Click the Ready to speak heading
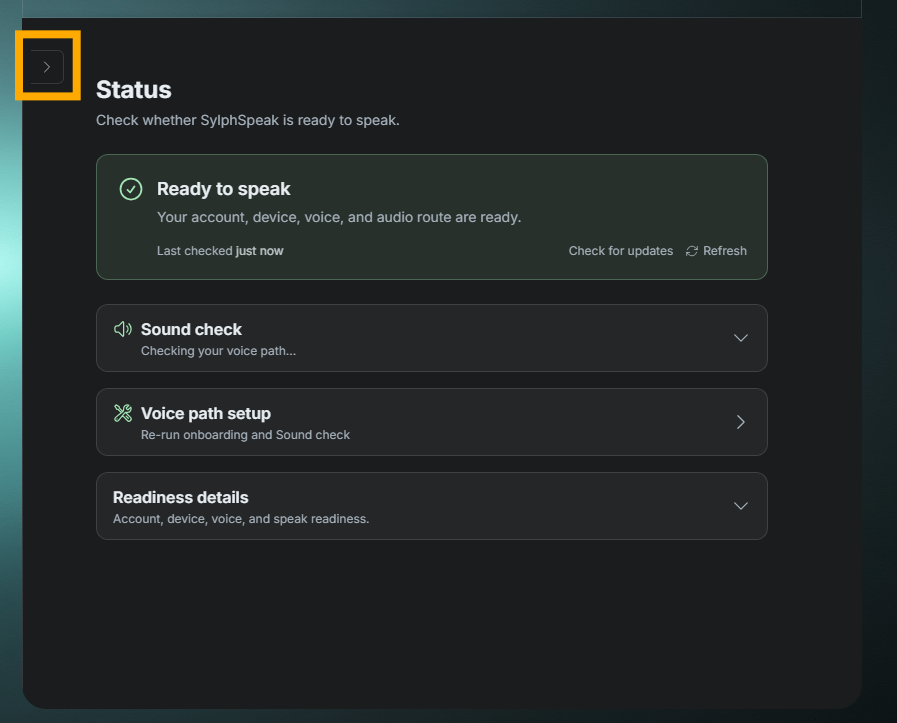897x723 pixels. pyautogui.click(x=224, y=189)
